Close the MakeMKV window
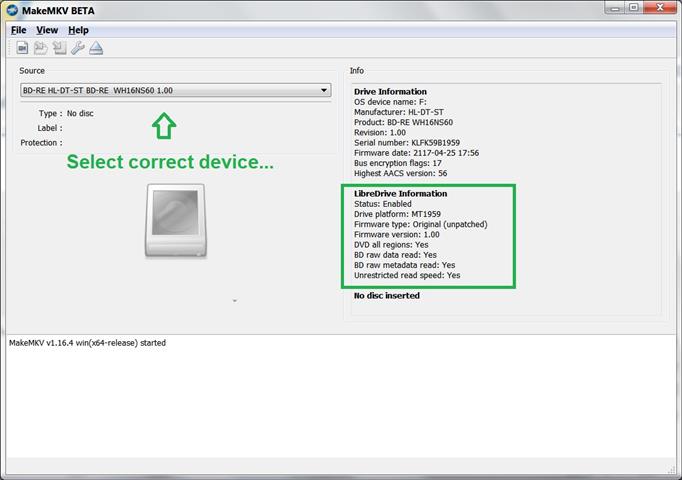Image resolution: width=682 pixels, height=480 pixels. click(659, 7)
